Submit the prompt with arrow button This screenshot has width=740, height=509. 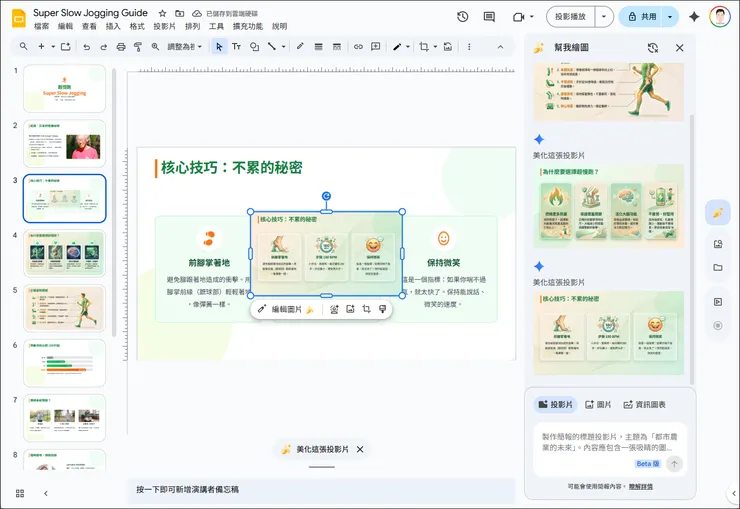pos(674,464)
